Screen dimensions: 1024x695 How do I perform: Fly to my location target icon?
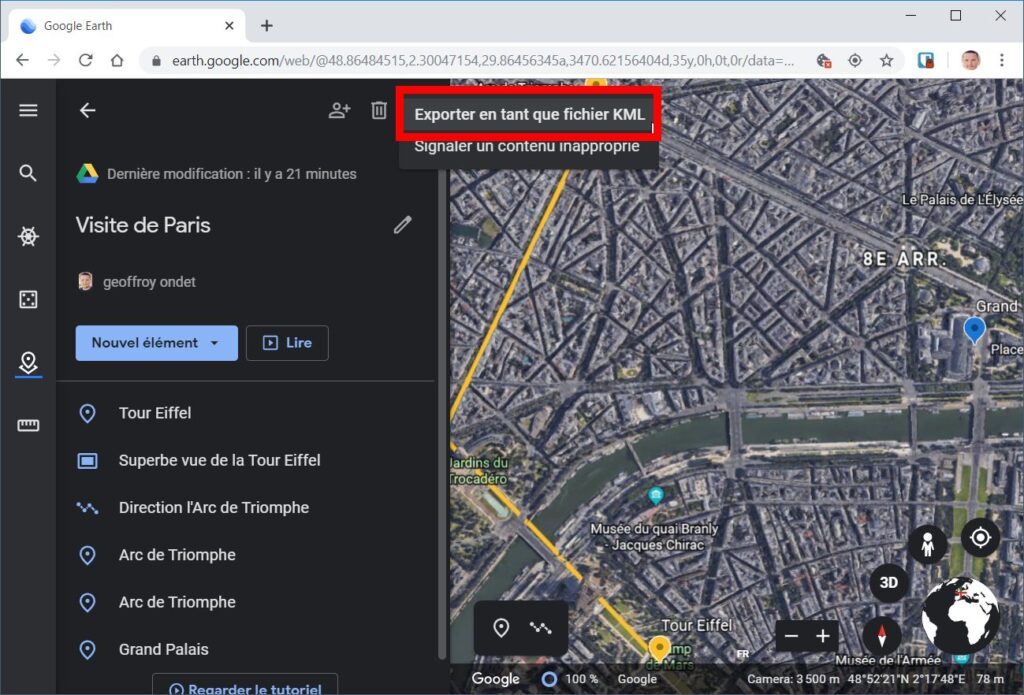(980, 538)
